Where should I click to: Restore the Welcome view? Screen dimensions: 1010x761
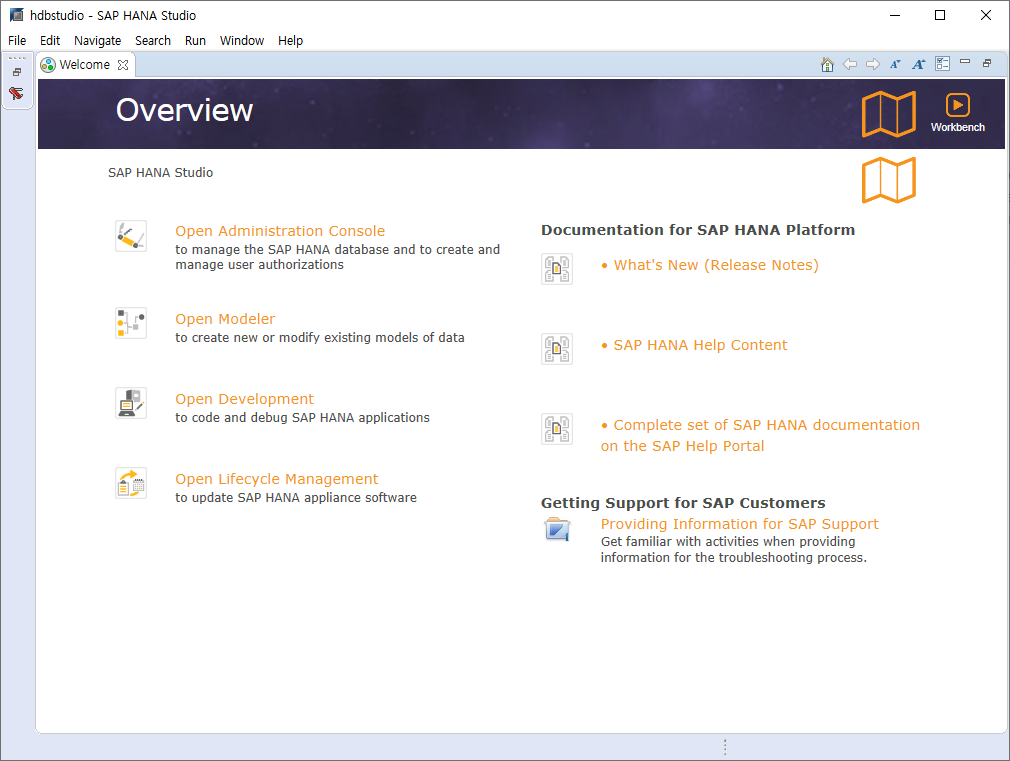(987, 63)
